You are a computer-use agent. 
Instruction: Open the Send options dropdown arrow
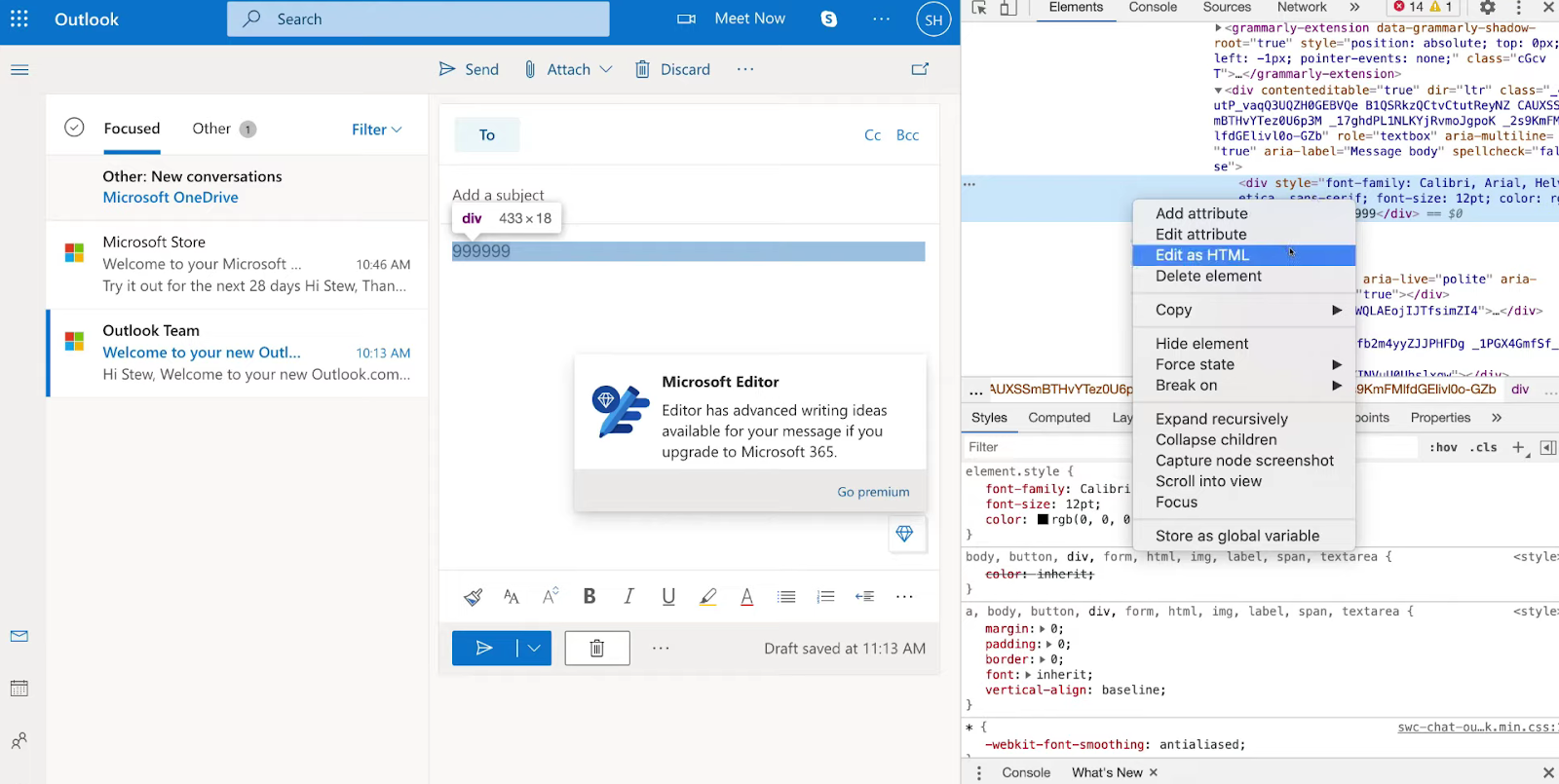[534, 649]
